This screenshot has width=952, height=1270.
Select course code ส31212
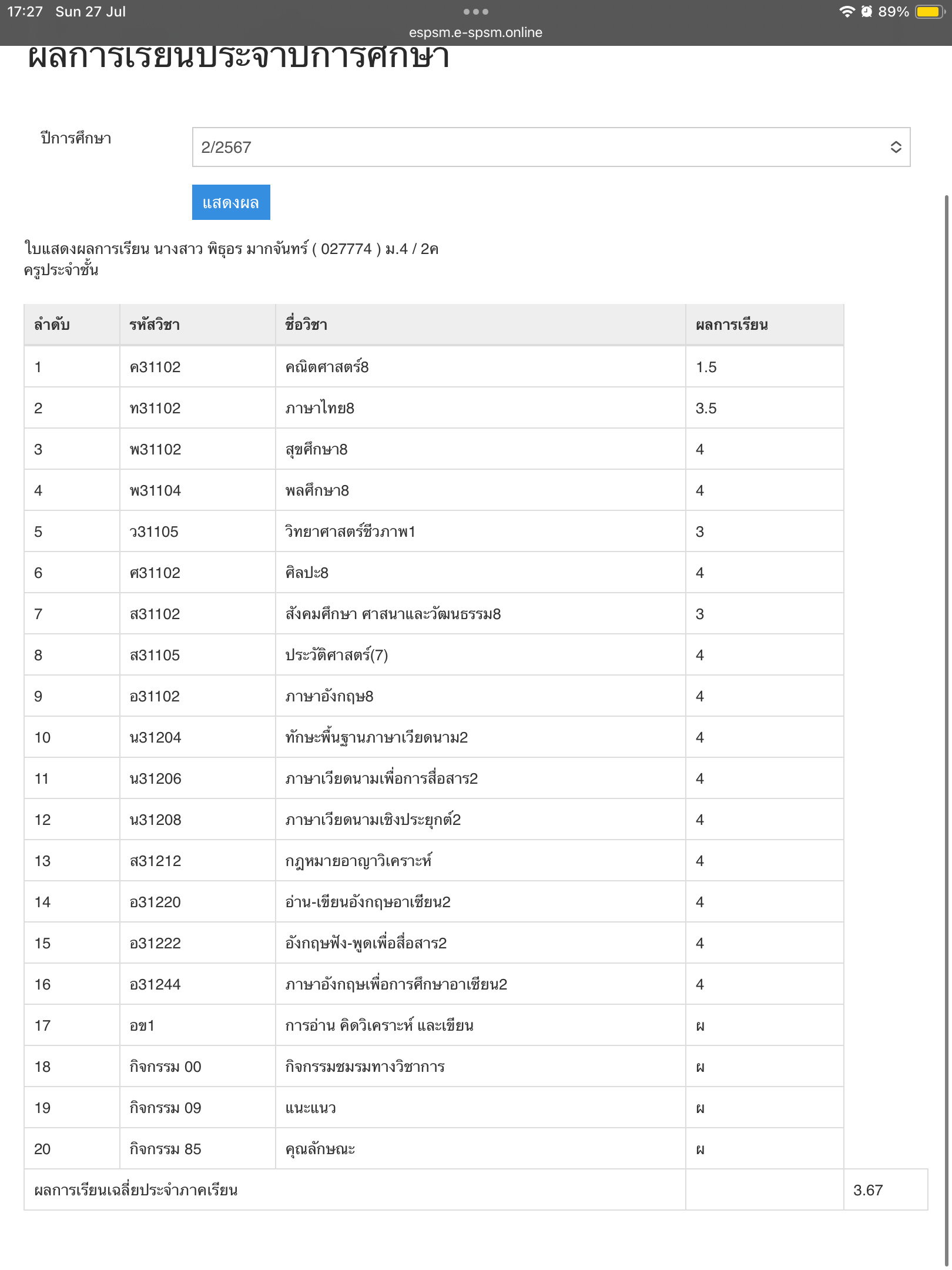(155, 861)
